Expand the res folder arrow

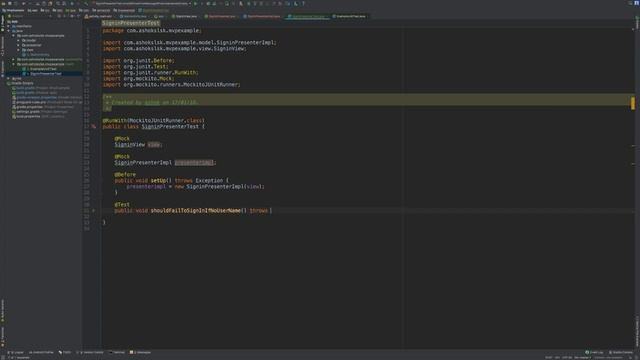(9, 78)
